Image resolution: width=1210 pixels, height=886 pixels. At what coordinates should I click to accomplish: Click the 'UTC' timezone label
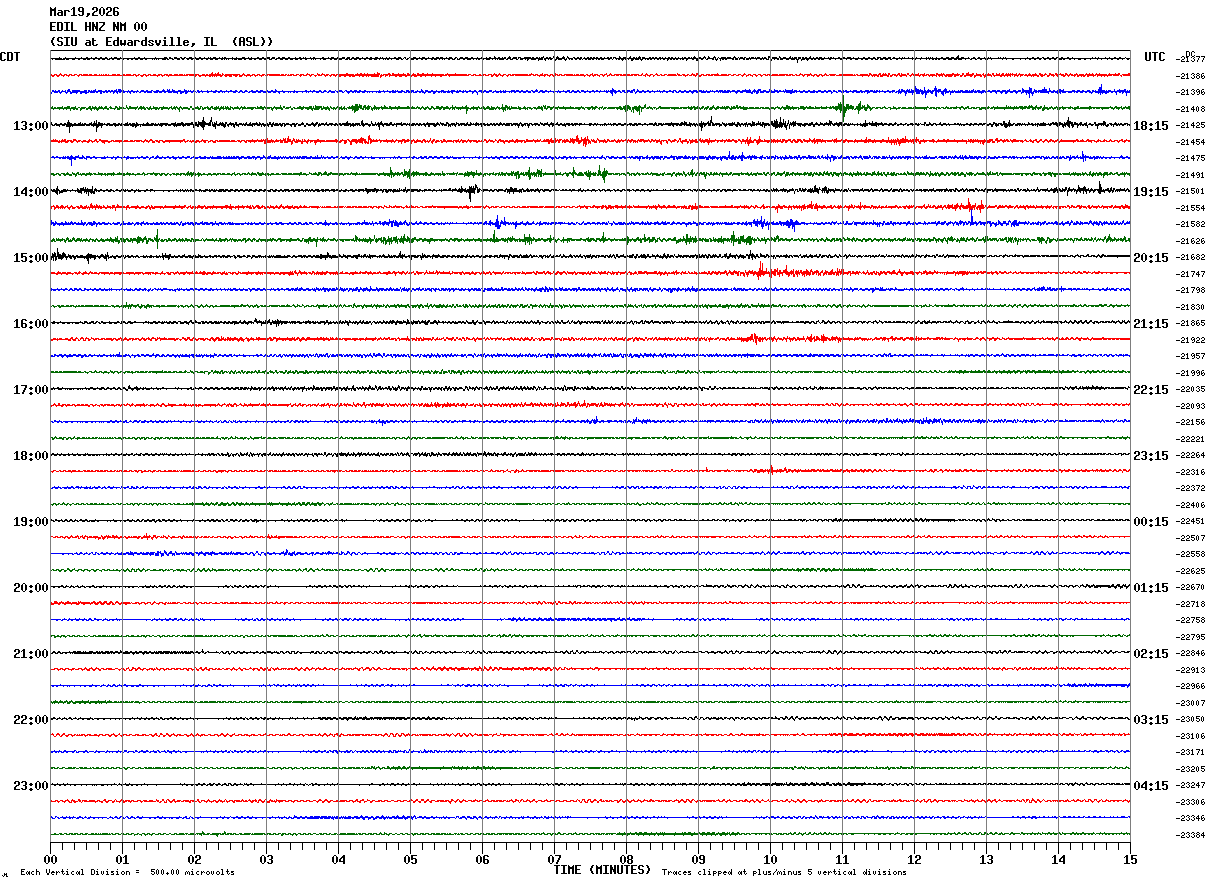pyautogui.click(x=1155, y=57)
